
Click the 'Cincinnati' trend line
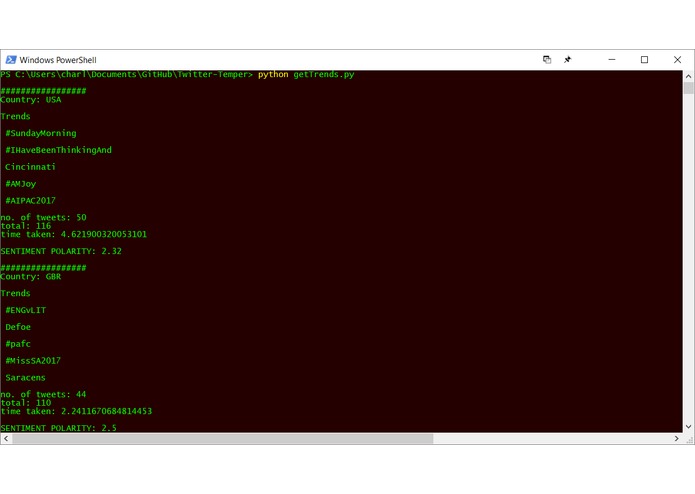coord(30,167)
